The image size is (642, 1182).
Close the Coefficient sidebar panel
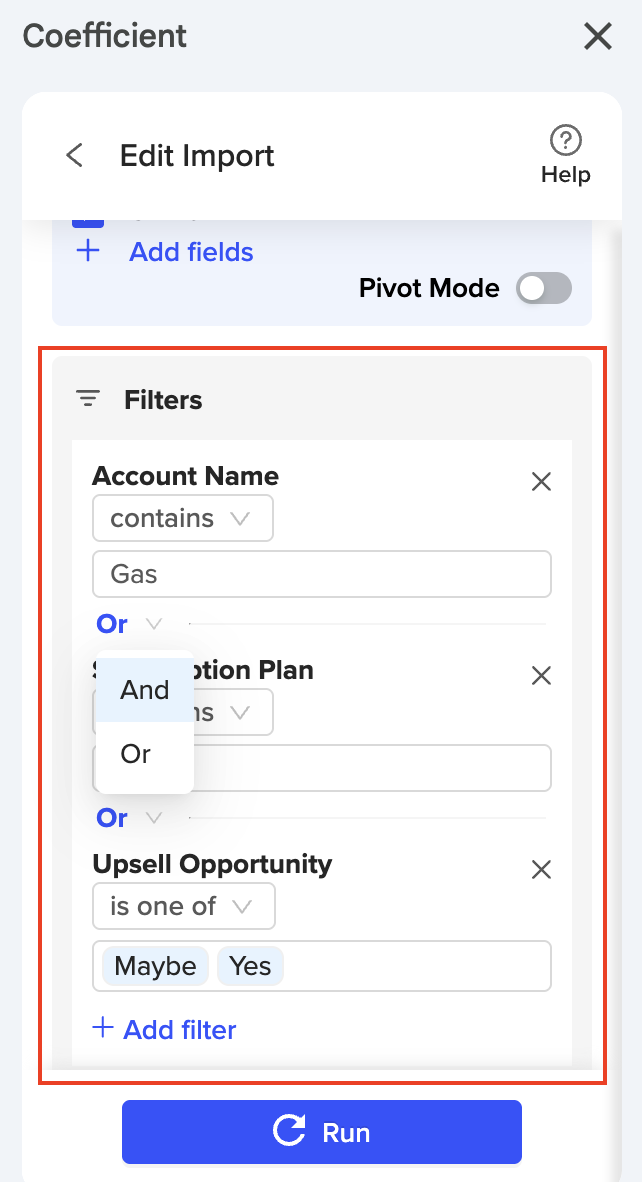(x=597, y=37)
